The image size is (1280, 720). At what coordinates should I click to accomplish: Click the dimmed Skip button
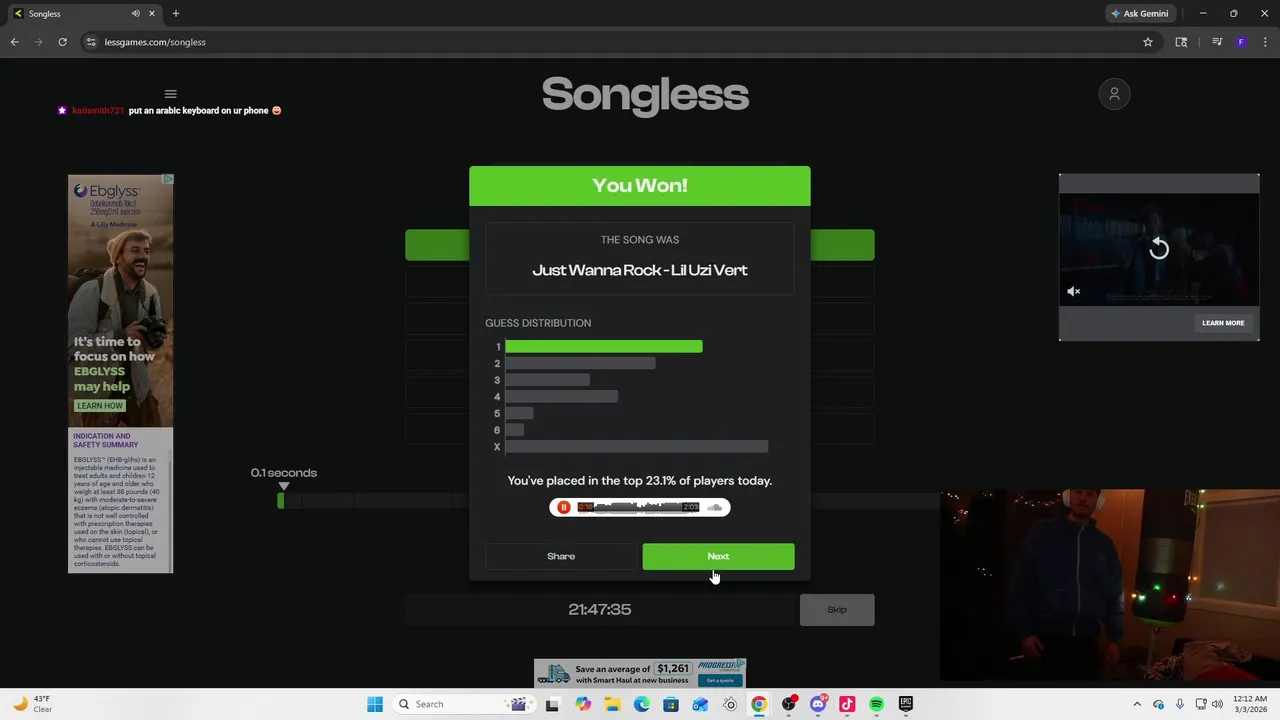837,610
